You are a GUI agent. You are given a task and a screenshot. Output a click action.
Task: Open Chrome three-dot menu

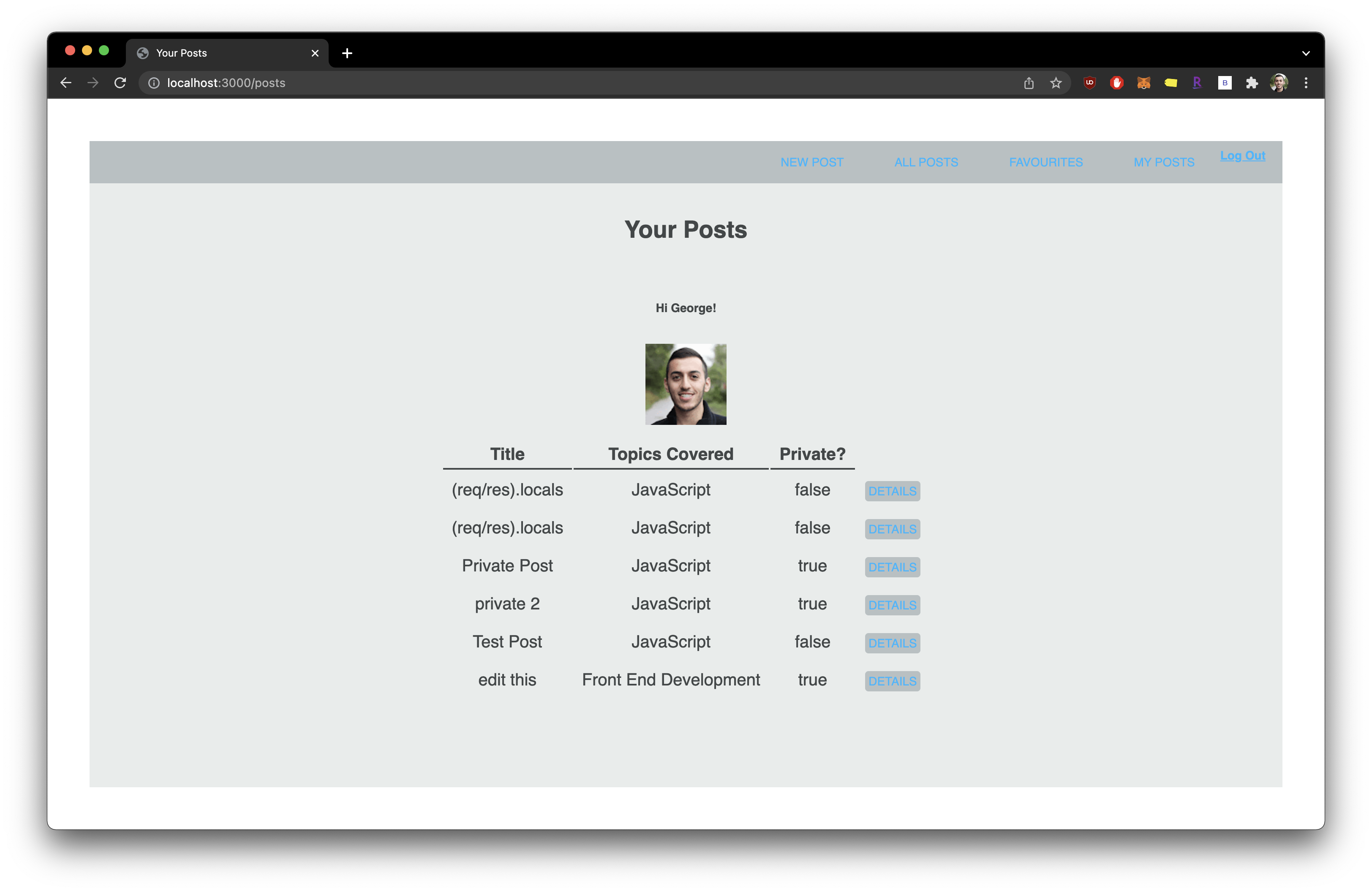pyautogui.click(x=1306, y=83)
